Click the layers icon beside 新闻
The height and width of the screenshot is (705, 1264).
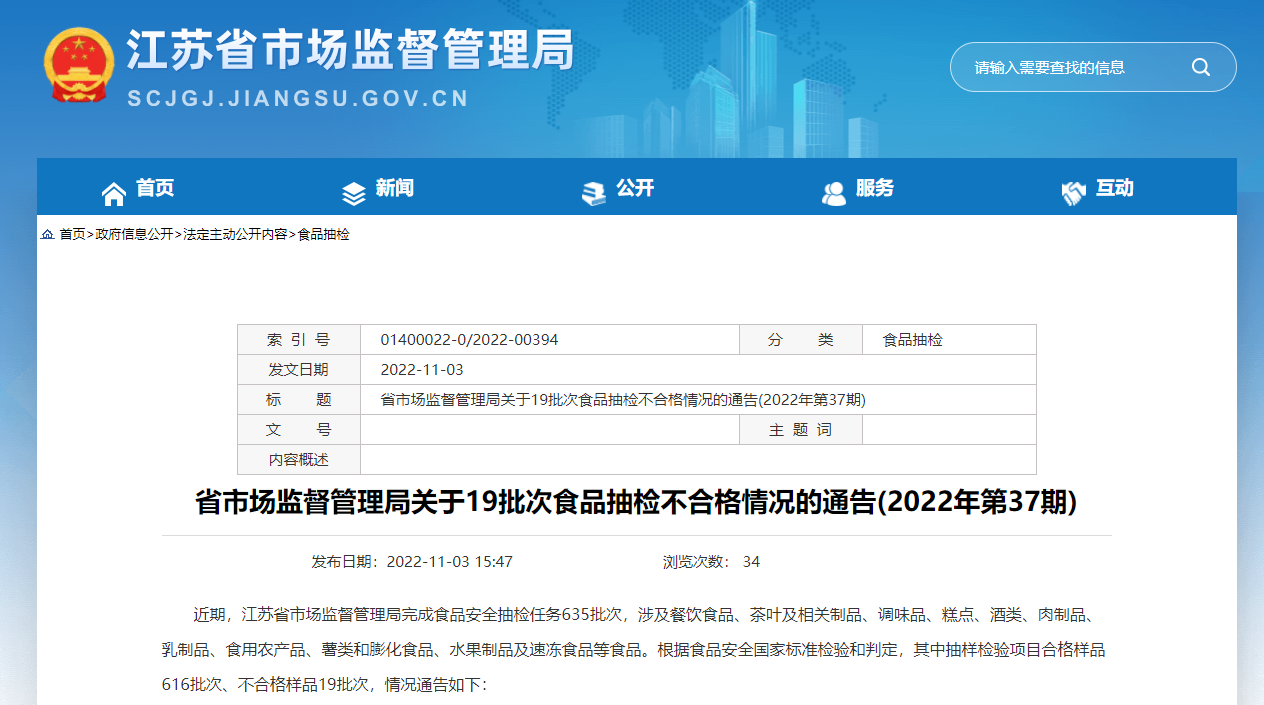354,192
